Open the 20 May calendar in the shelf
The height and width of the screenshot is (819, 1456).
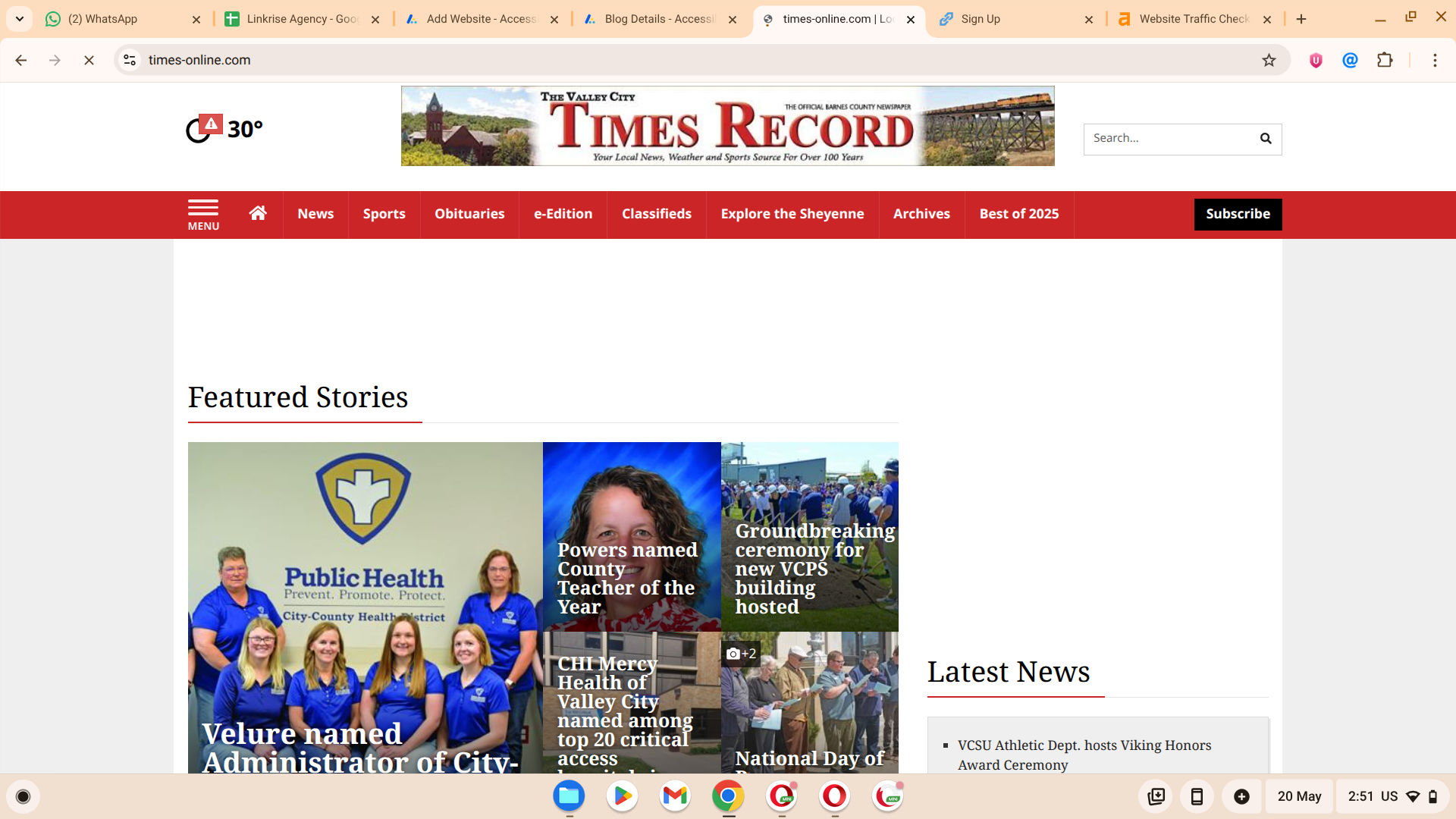tap(1299, 796)
